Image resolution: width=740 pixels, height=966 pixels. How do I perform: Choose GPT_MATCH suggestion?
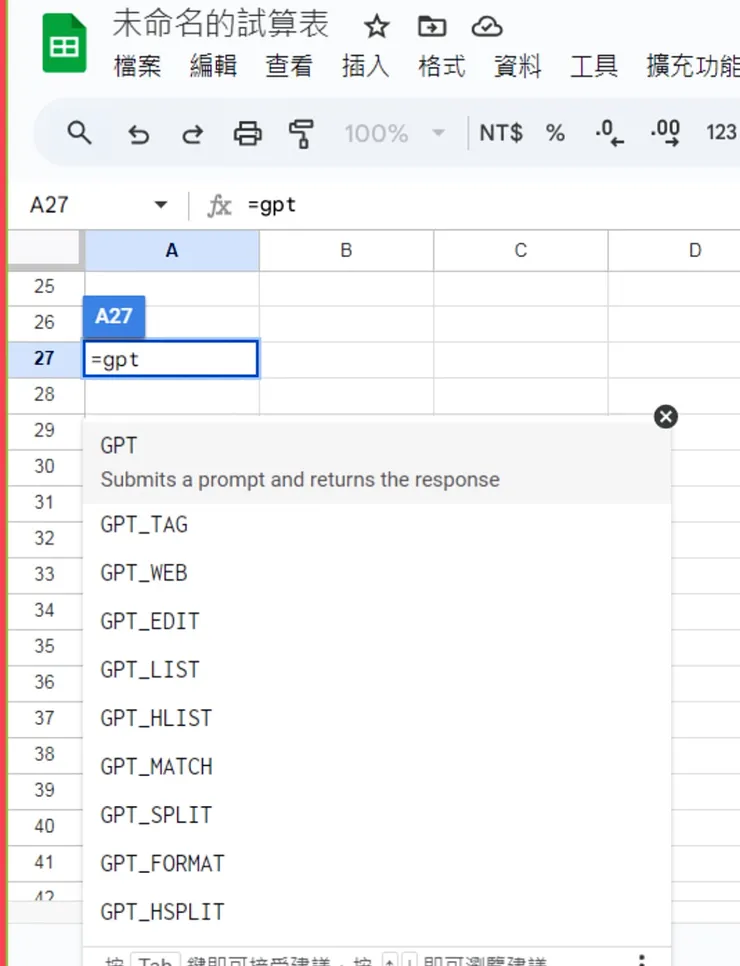click(x=376, y=767)
